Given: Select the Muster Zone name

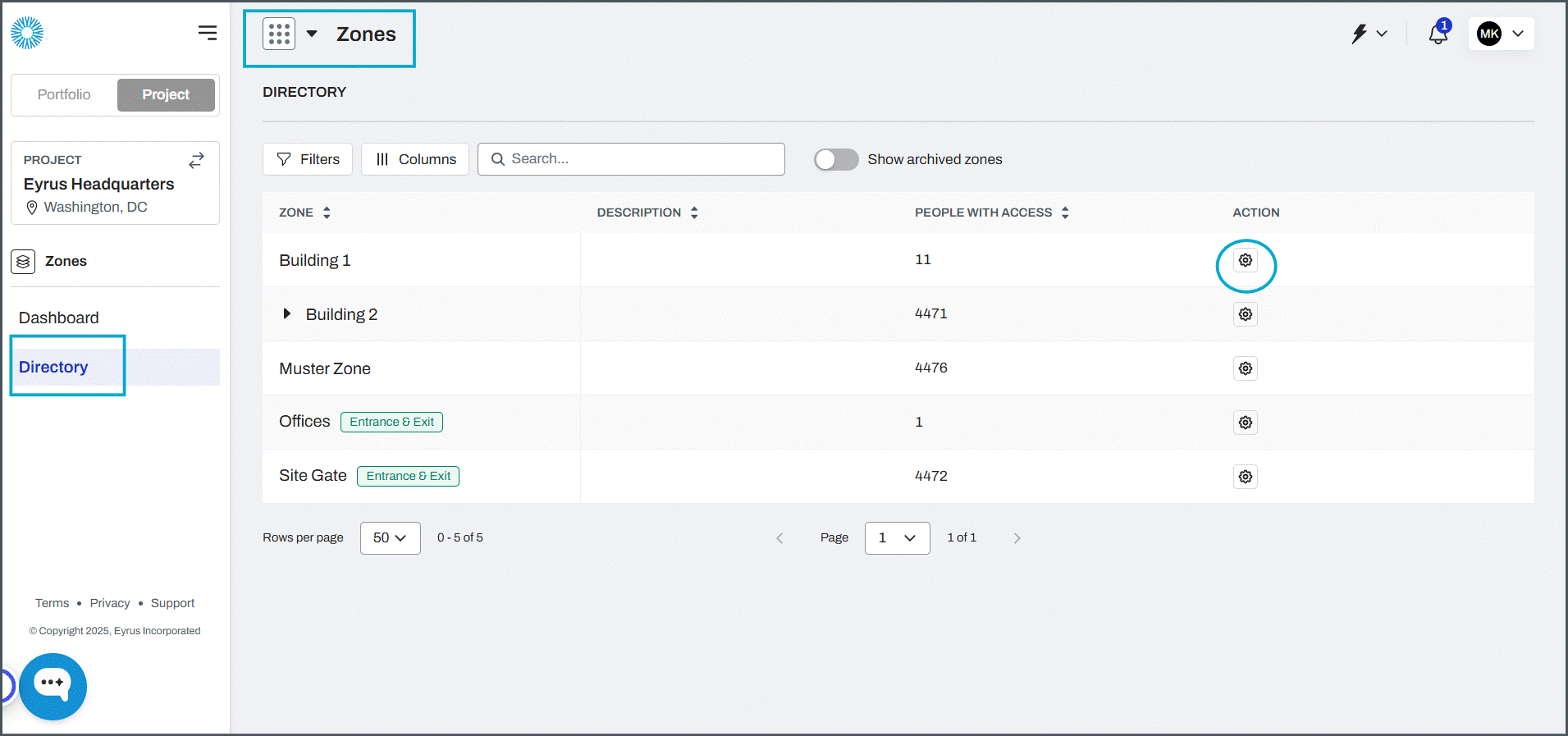Looking at the screenshot, I should point(325,368).
